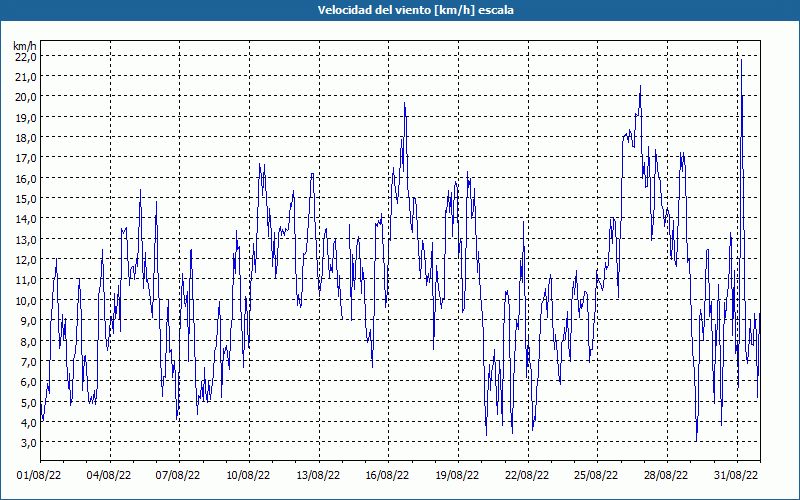Click the 28/08/22 date label

[666, 476]
